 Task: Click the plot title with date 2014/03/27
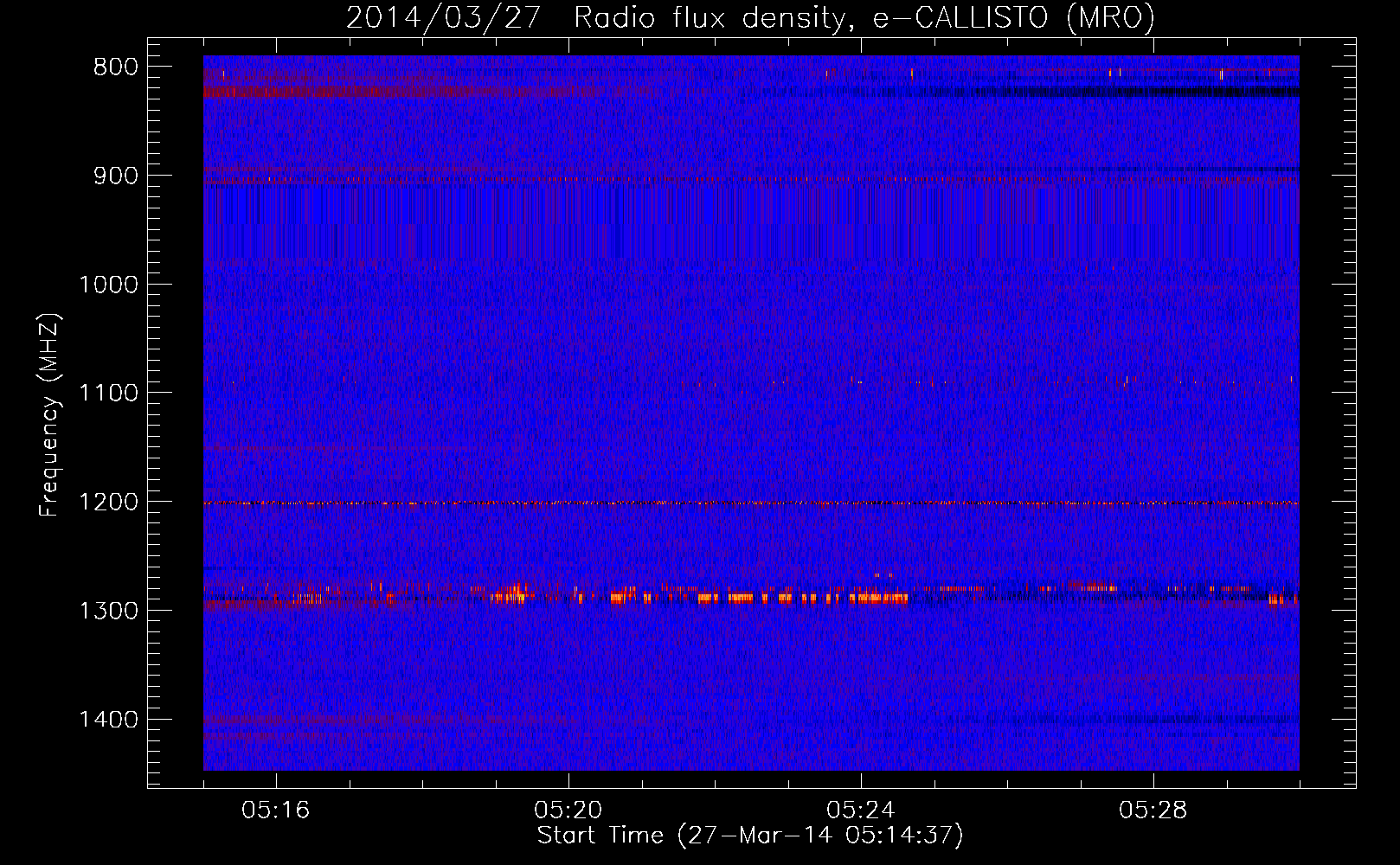pyautogui.click(x=750, y=18)
